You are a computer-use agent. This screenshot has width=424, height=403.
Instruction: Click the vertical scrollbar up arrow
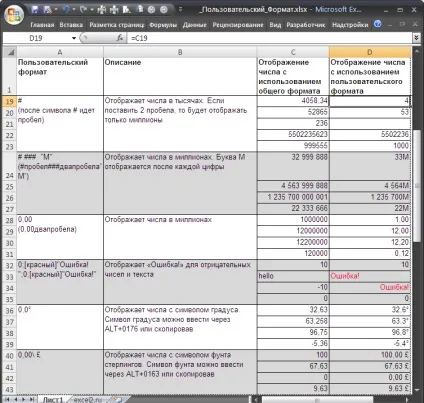[416, 52]
